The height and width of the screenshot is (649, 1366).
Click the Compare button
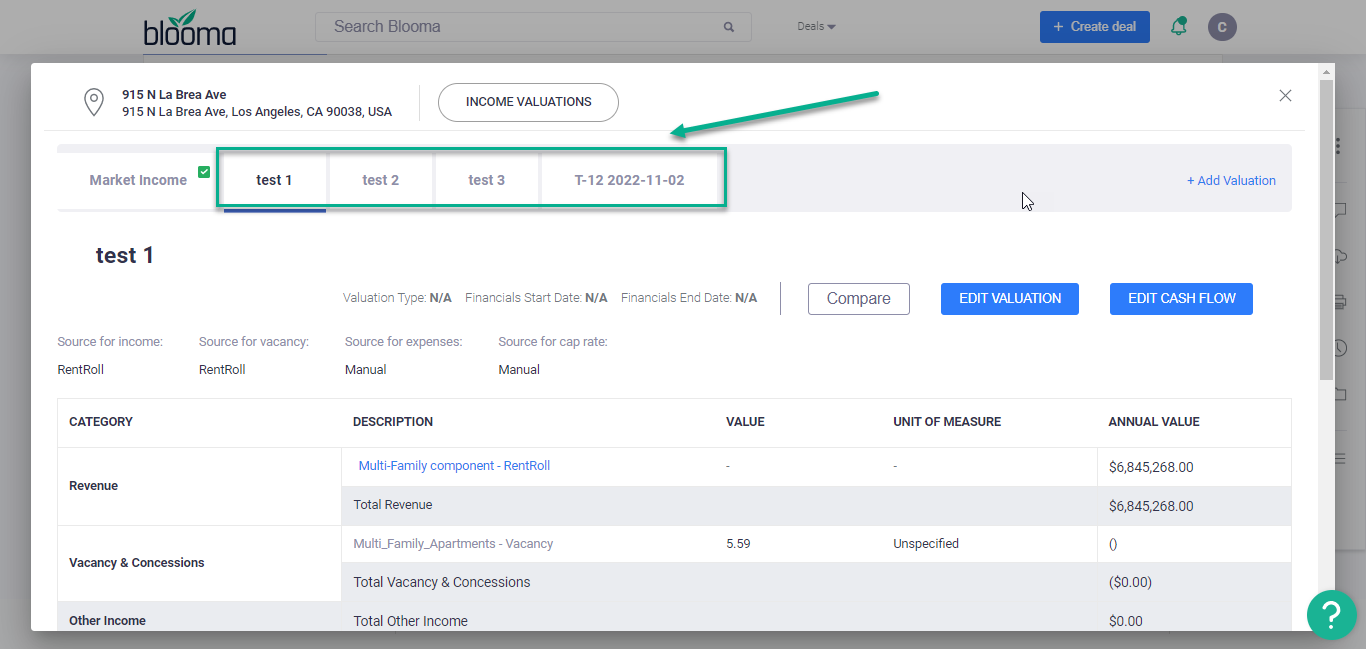859,299
